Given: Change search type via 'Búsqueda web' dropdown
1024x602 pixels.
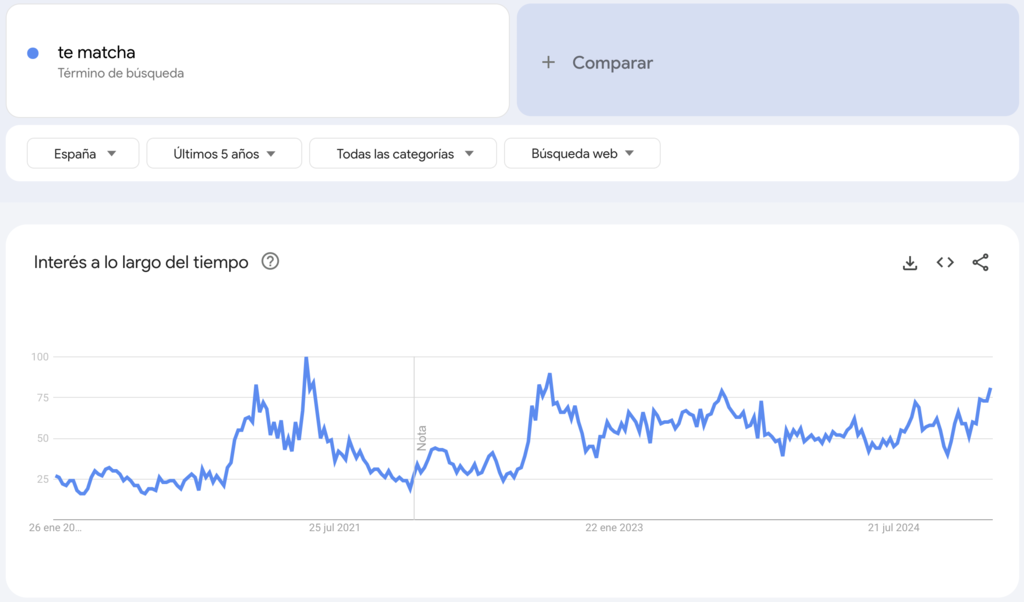Looking at the screenshot, I should tap(582, 153).
